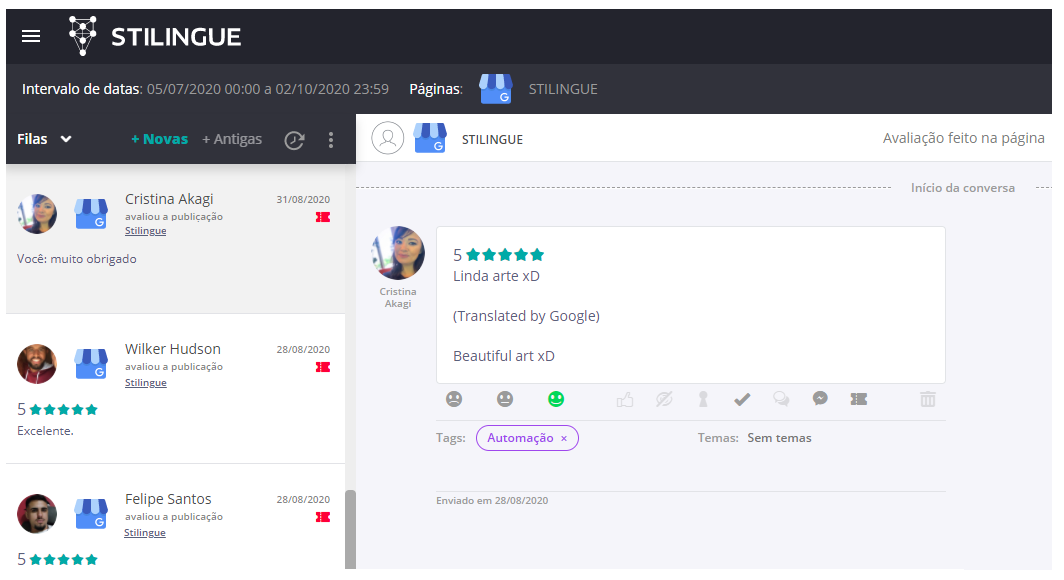Click 'Início da conversa' marker
Screen dimensions: 1064x580
pos(963,188)
